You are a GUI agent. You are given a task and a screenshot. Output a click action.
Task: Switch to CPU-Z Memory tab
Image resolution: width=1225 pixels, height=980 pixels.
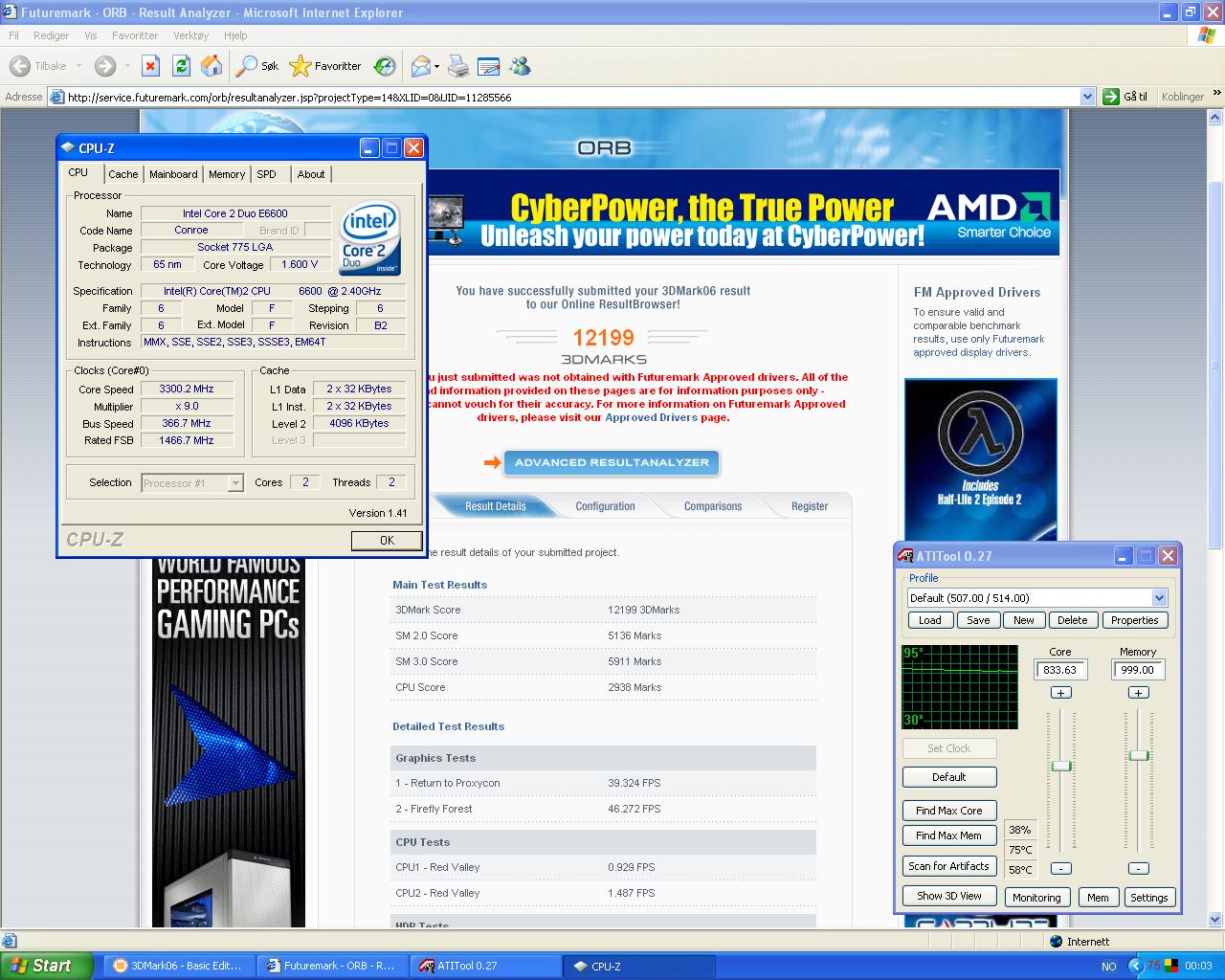pos(227,174)
